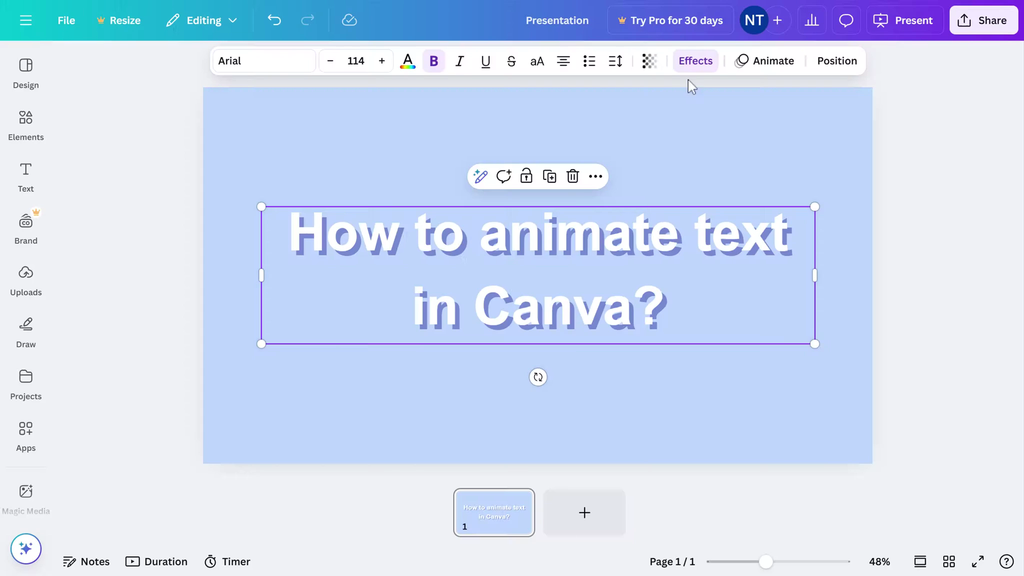Open the text color picker

(x=407, y=61)
